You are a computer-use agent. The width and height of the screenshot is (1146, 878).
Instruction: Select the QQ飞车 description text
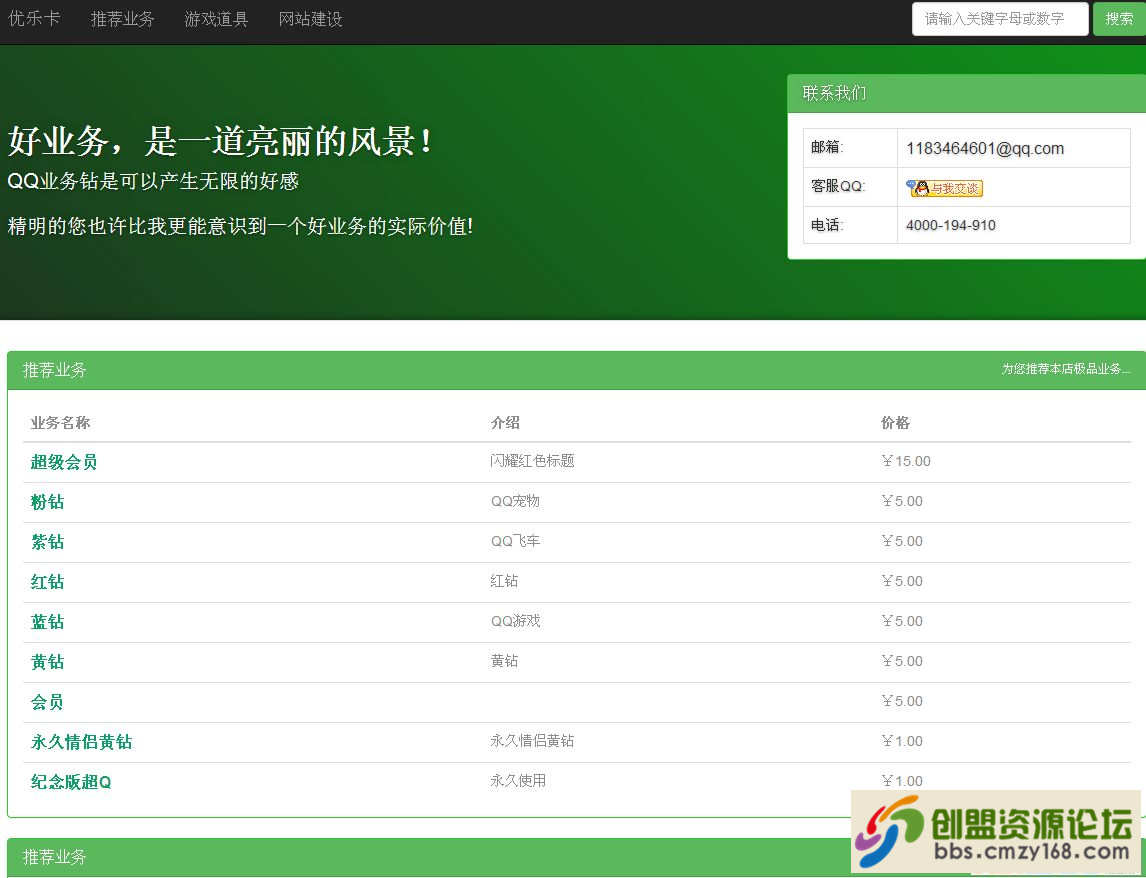click(515, 541)
